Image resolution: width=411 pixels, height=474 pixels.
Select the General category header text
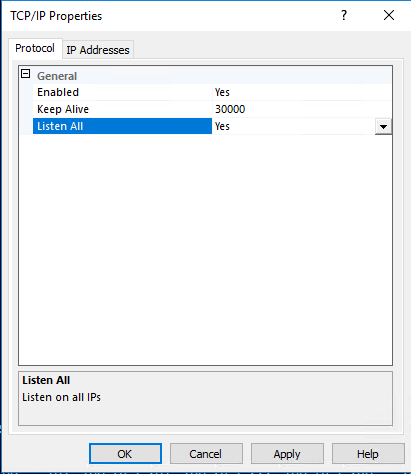pyautogui.click(x=57, y=76)
